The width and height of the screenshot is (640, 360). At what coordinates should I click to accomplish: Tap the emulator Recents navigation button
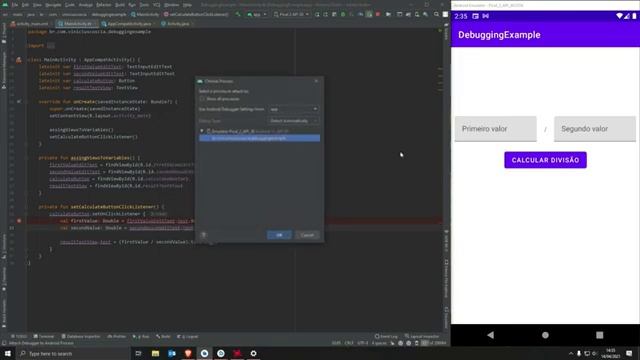tap(600, 335)
